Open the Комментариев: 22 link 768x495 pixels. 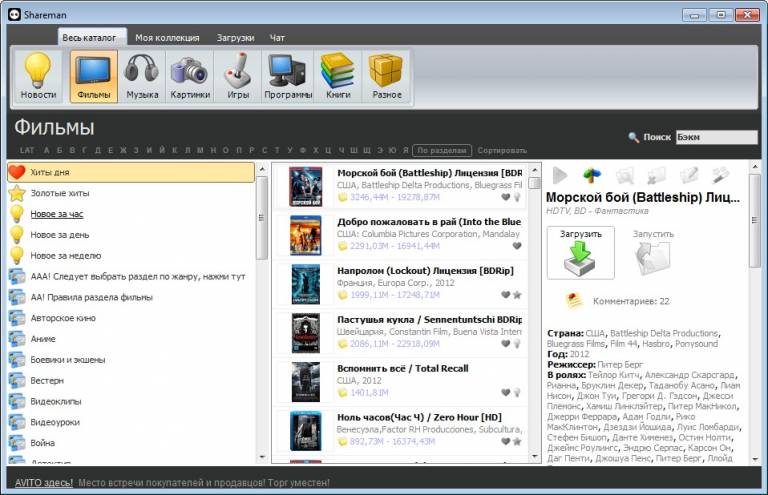tap(631, 301)
